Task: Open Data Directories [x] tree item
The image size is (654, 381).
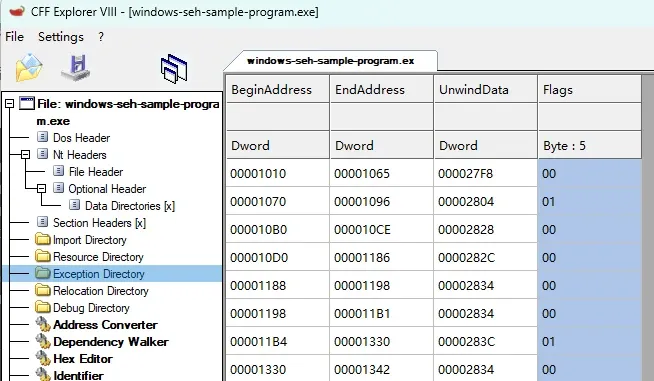Action: [130, 206]
